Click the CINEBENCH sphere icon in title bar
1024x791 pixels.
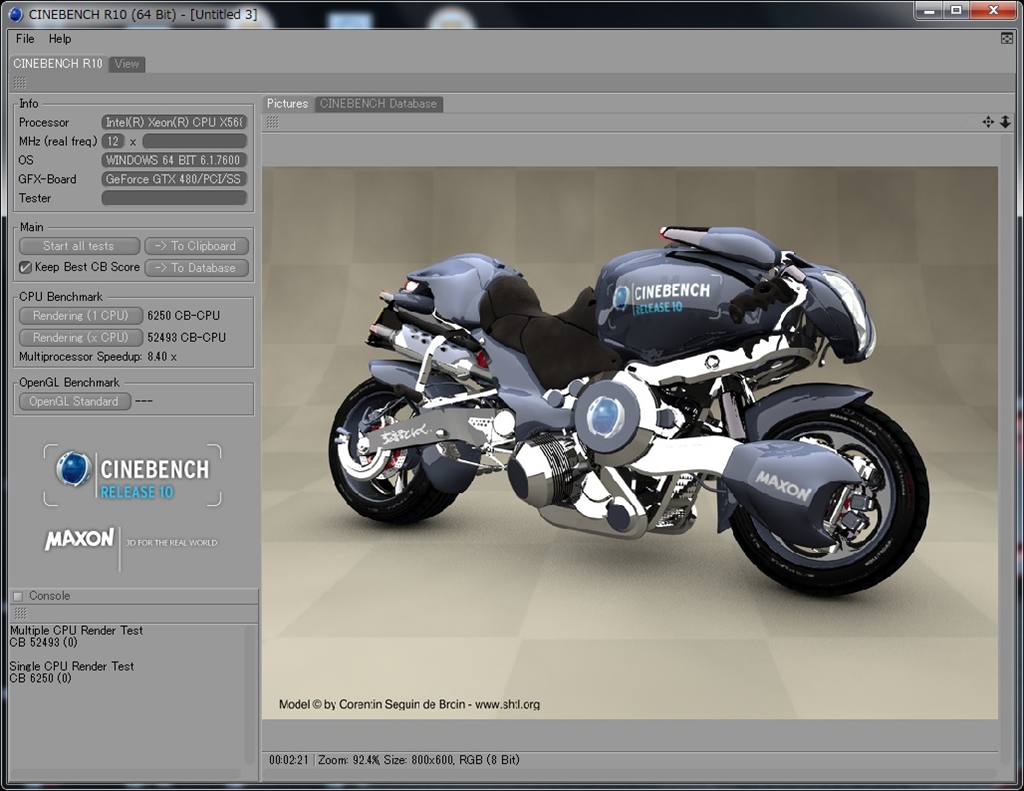point(15,14)
